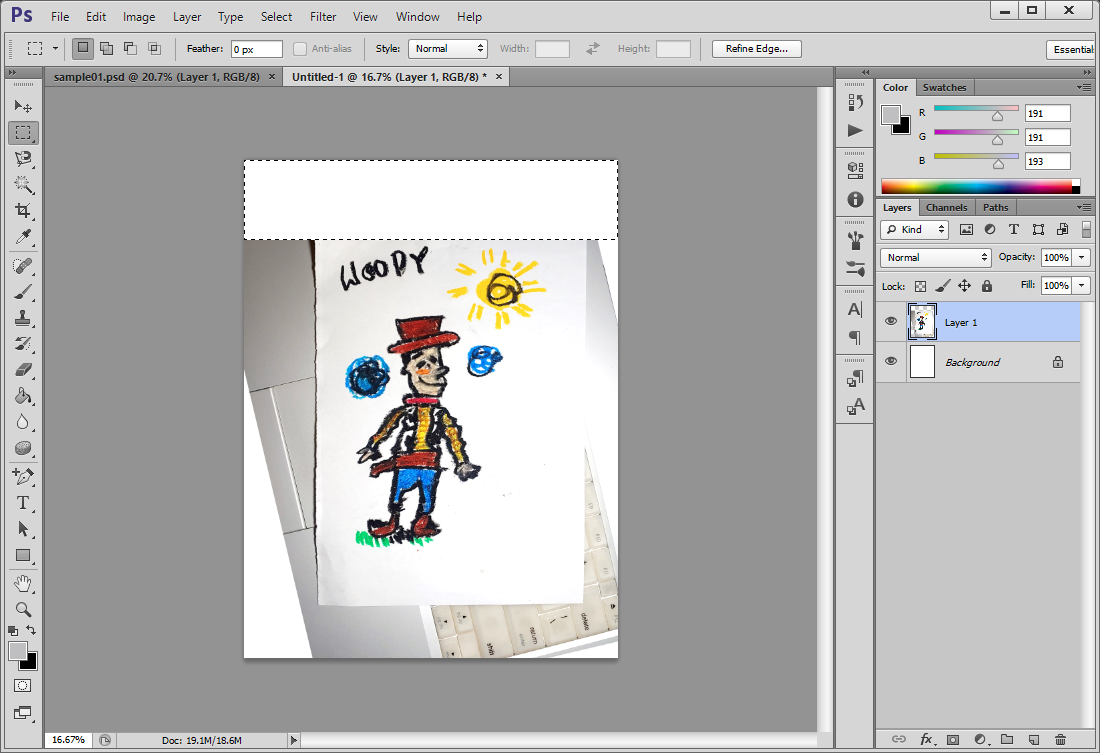Select the Paint Bucket tool

tap(23, 396)
